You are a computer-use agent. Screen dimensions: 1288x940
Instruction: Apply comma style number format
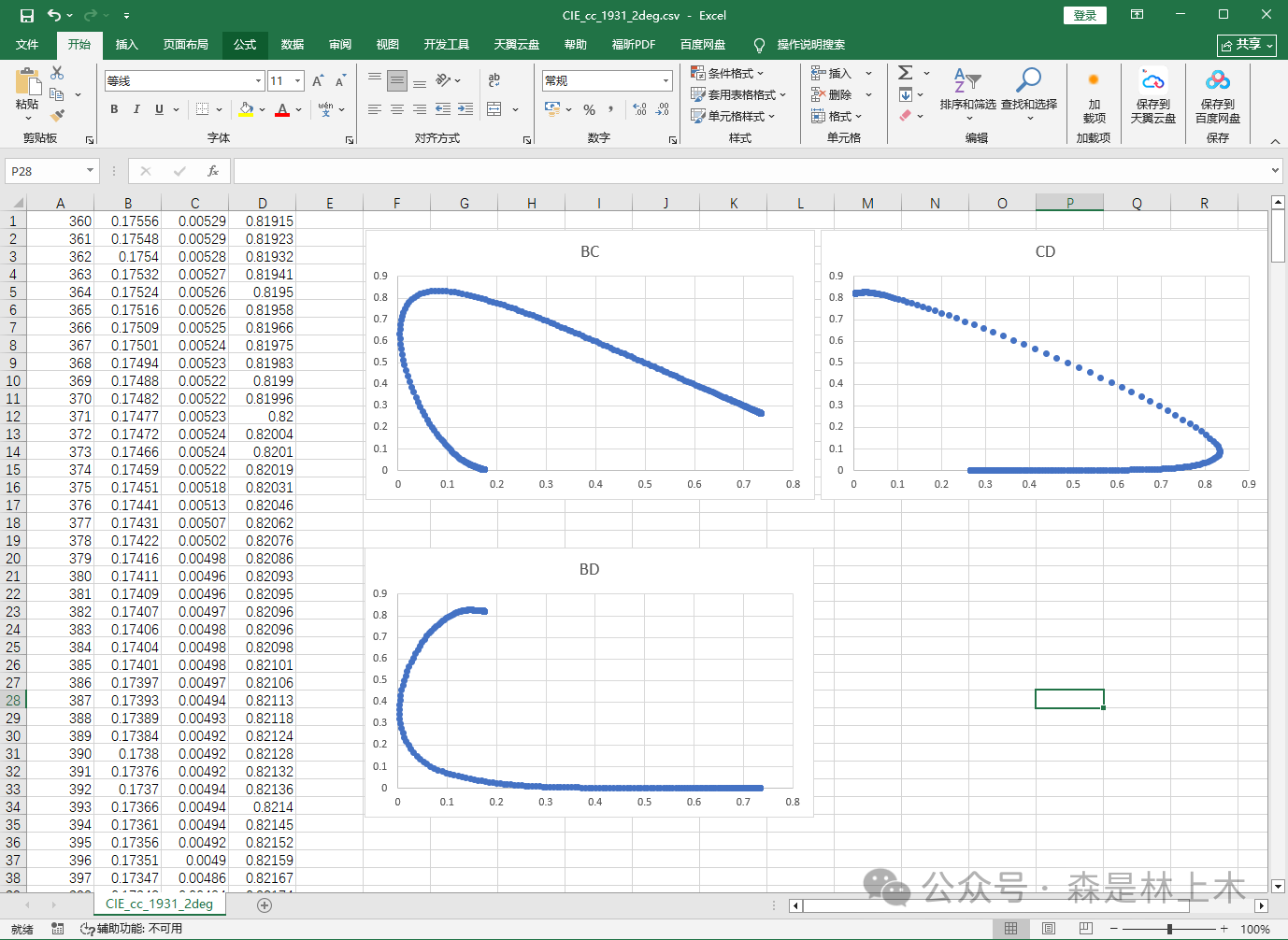(x=611, y=109)
